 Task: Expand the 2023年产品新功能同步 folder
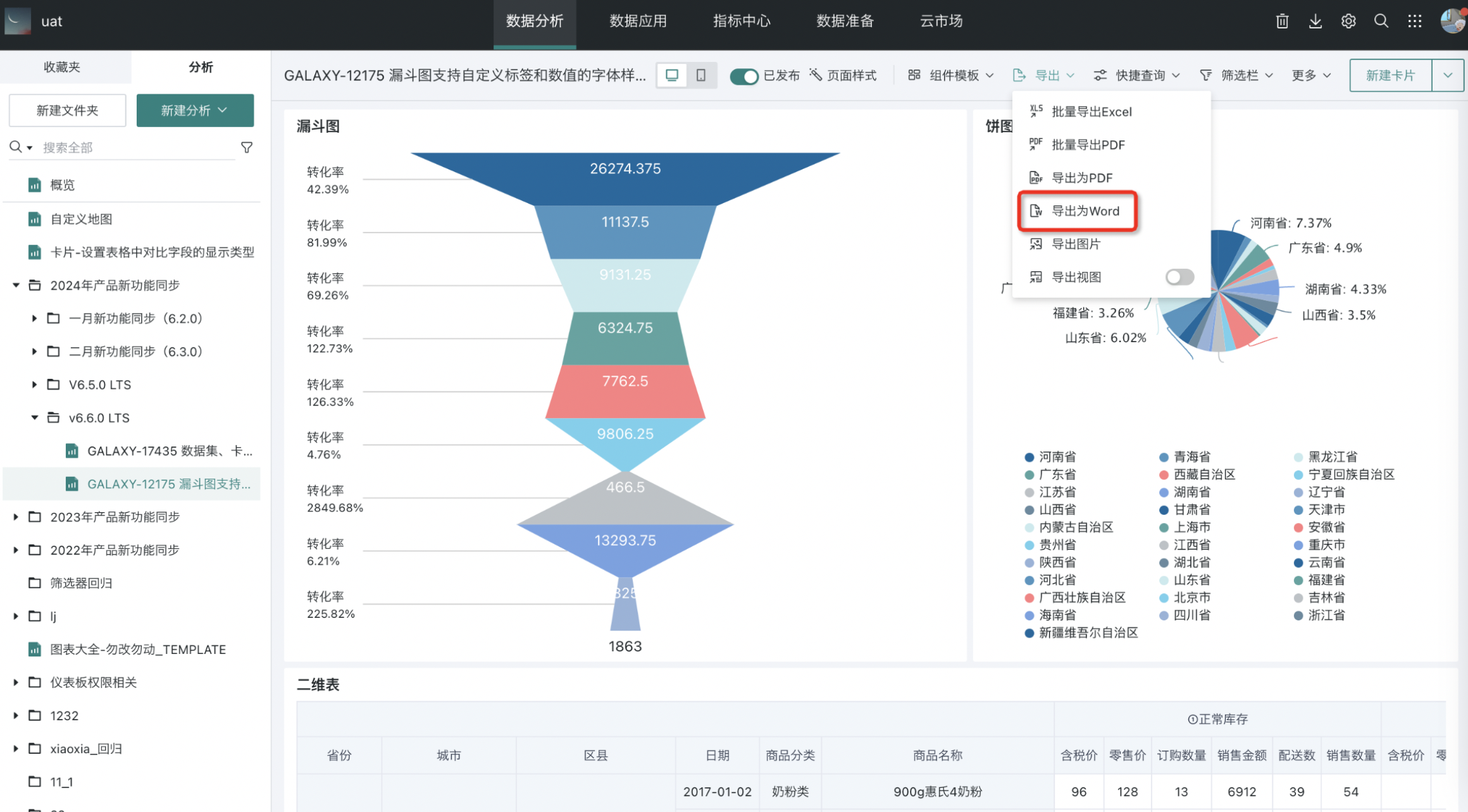point(16,517)
